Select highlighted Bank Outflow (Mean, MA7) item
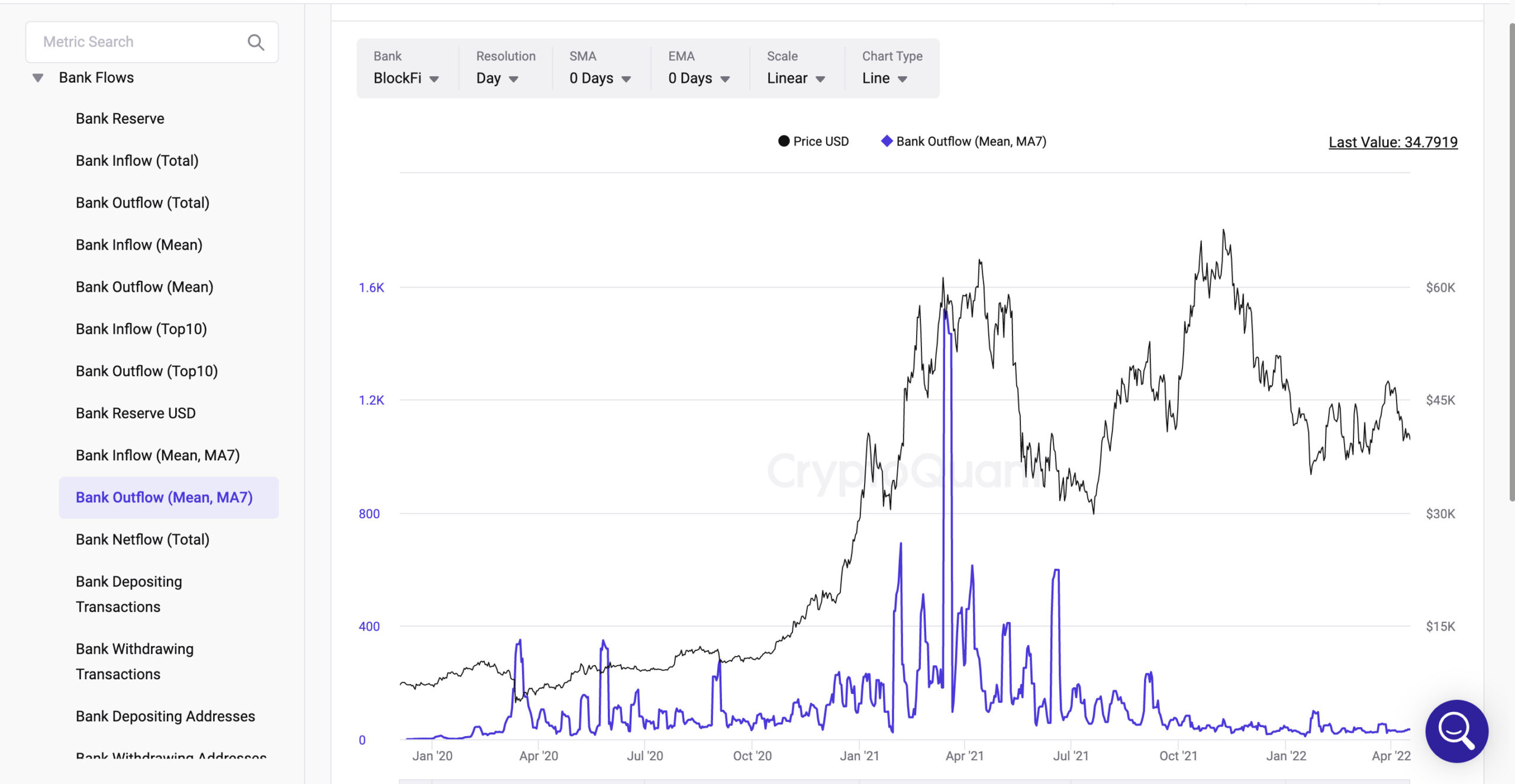 click(x=169, y=498)
